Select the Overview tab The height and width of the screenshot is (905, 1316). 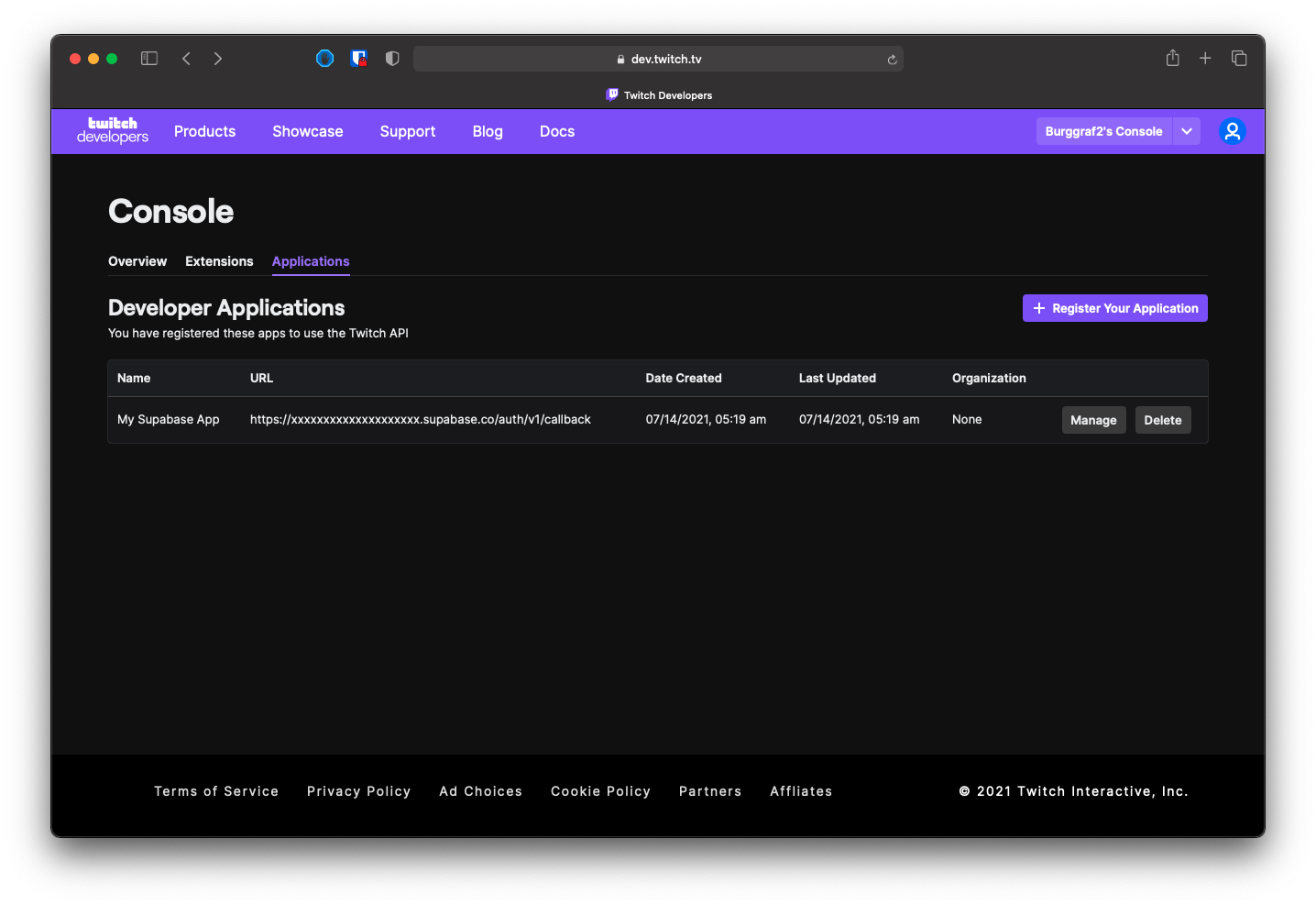137,261
